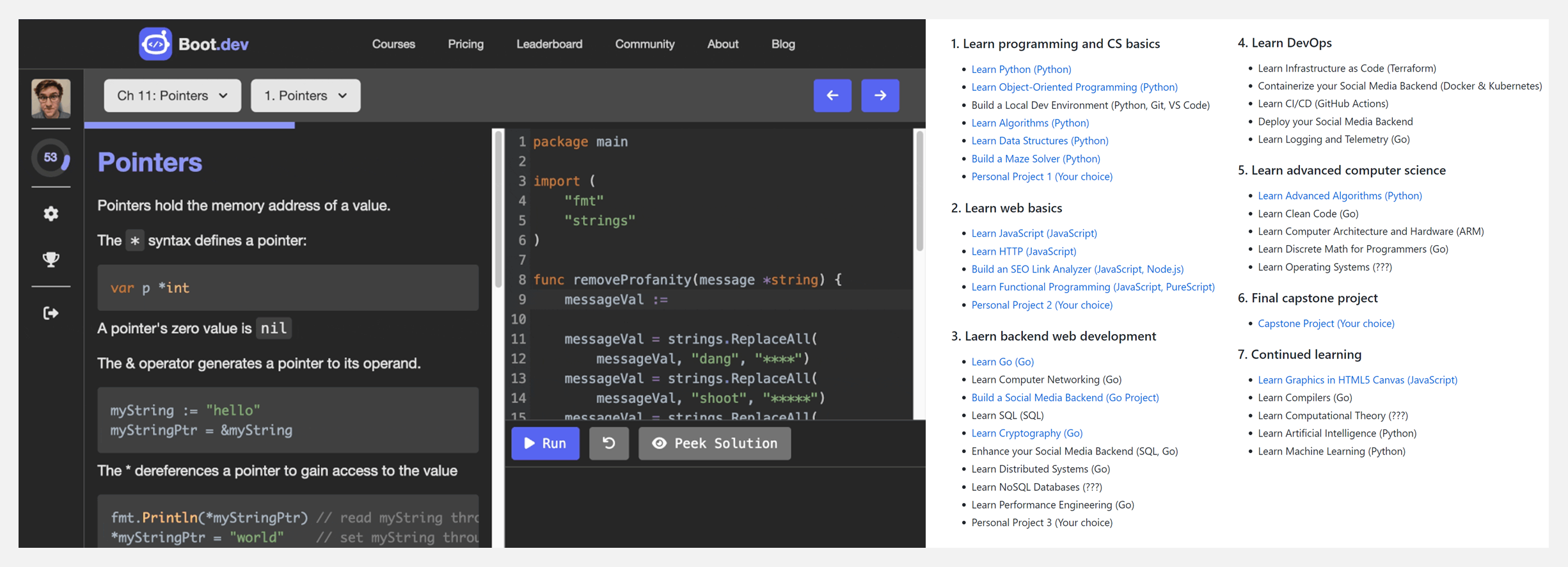1568x567 pixels.
Task: Click 'Learn NoSQL Databases (???)' item
Action: [1036, 487]
